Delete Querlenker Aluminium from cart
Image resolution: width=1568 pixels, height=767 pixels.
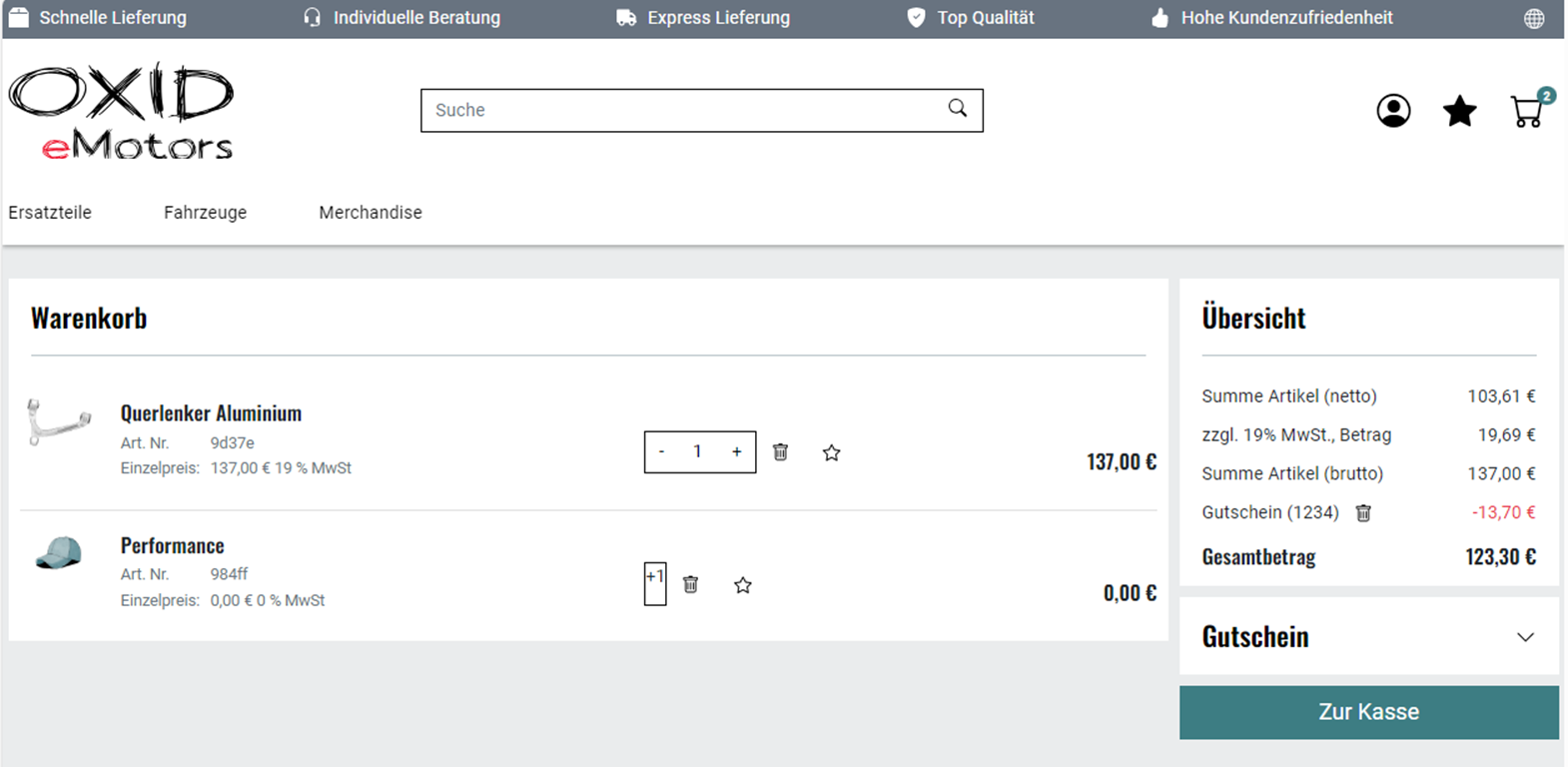point(781,452)
